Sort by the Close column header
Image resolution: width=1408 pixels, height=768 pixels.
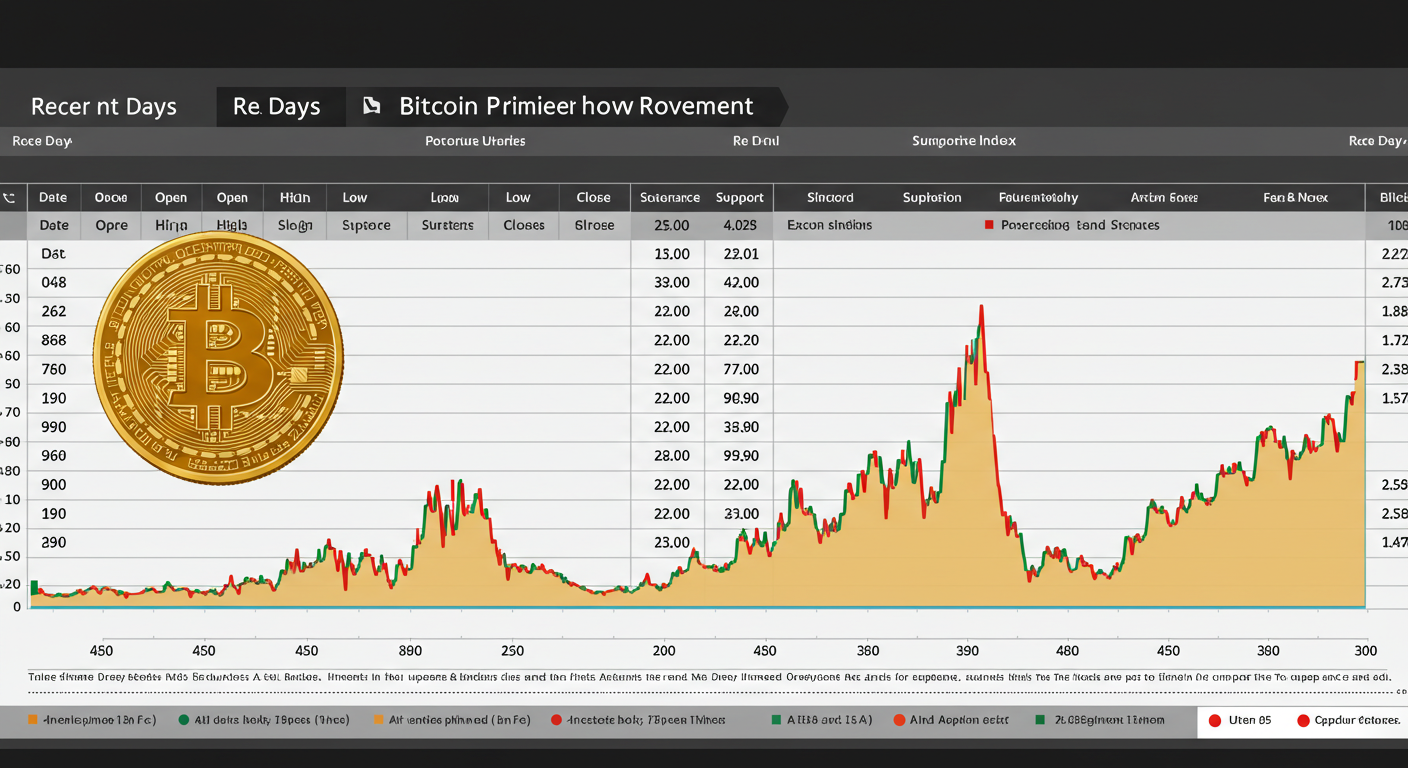point(593,198)
